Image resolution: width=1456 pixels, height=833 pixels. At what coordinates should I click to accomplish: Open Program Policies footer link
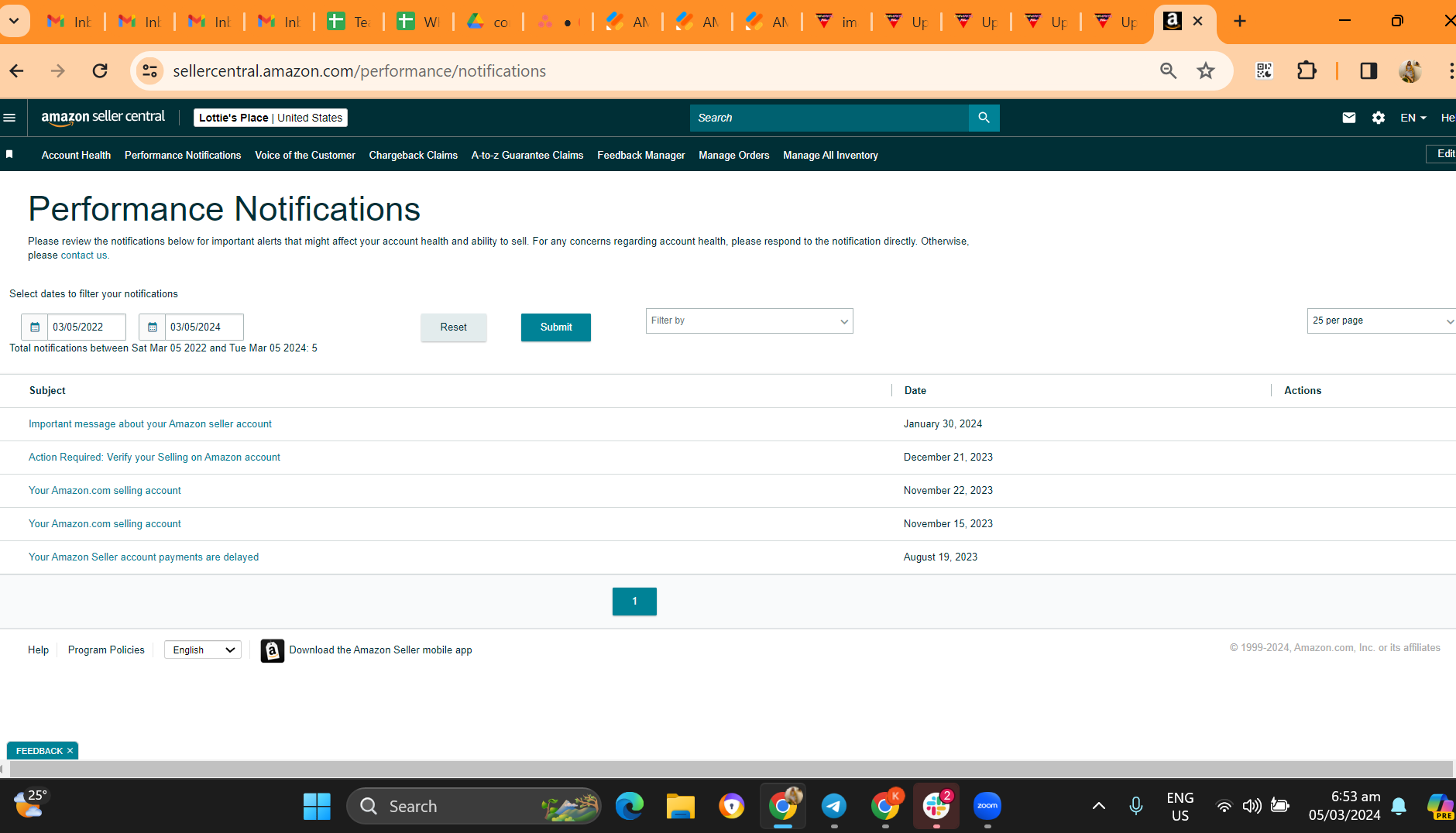[x=106, y=650]
